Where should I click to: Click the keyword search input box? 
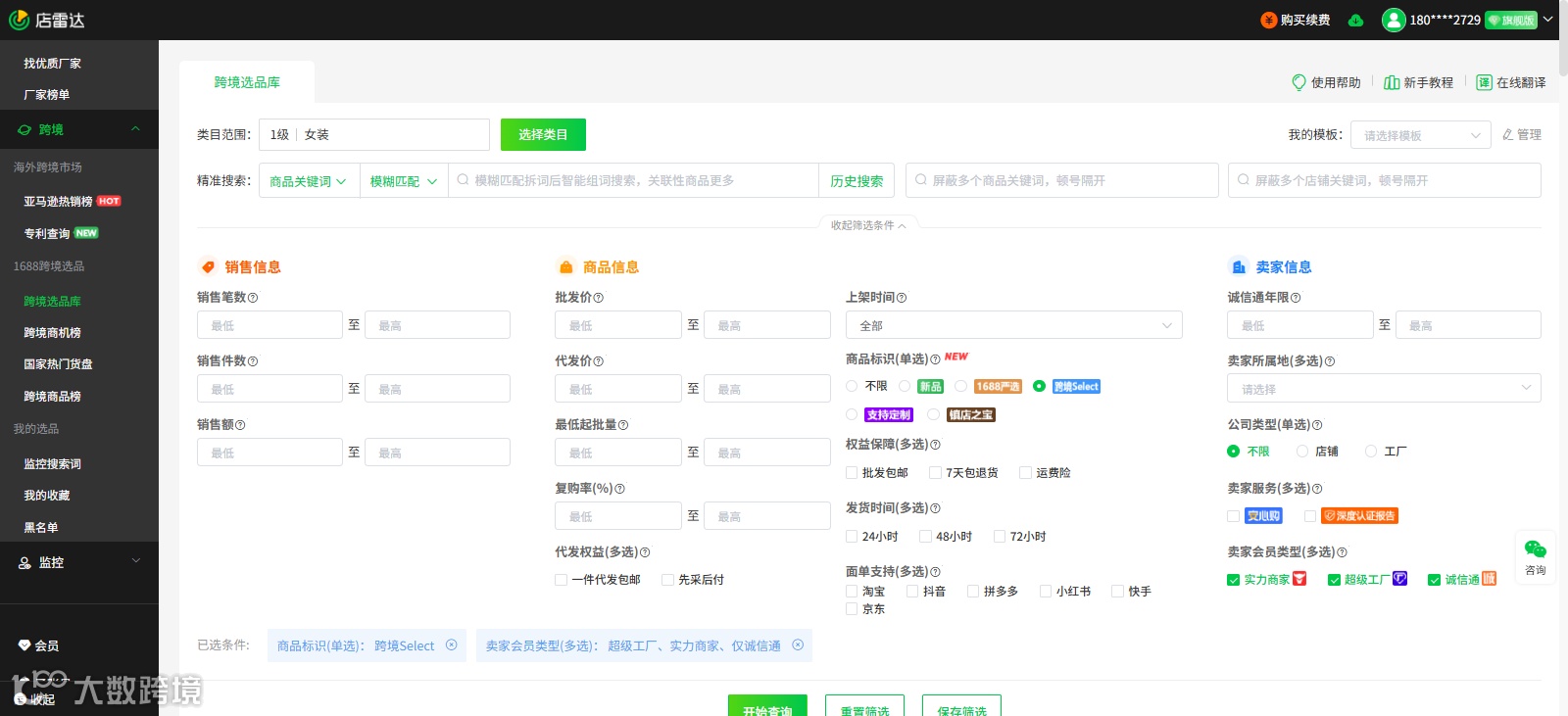634,181
